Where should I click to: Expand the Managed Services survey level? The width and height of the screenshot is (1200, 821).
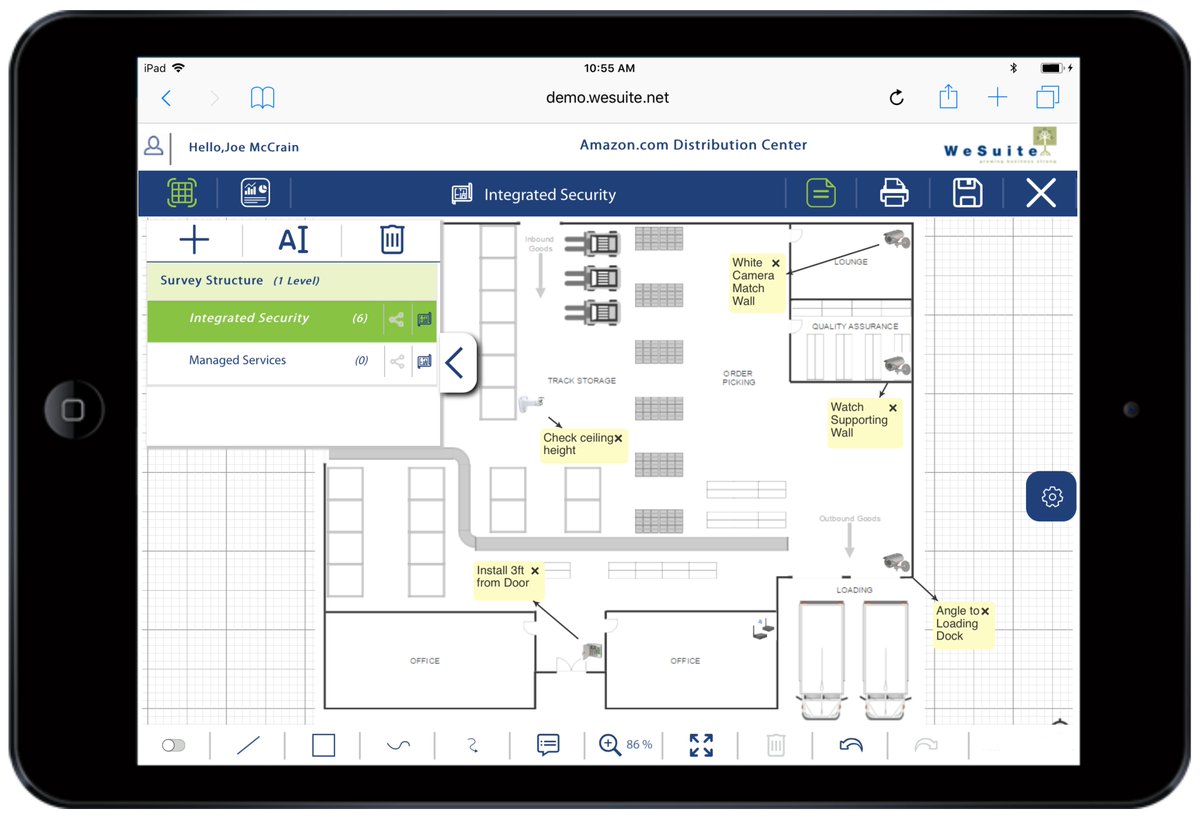click(x=423, y=361)
